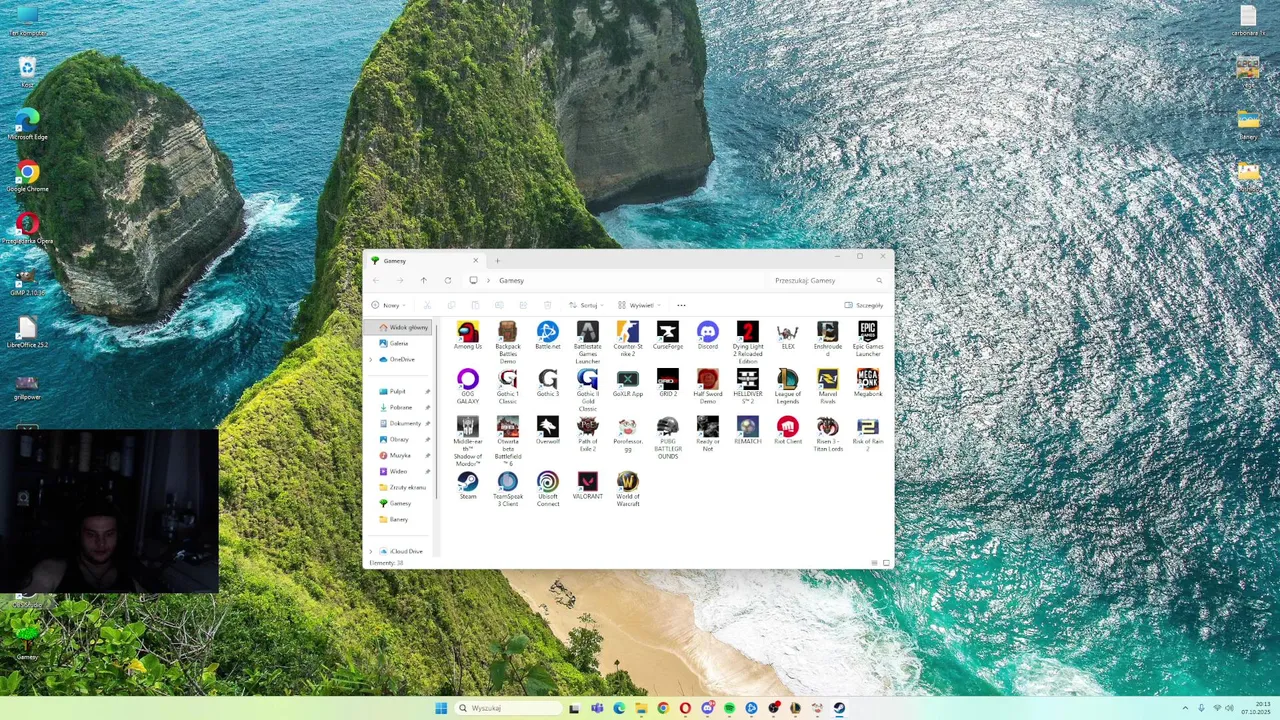Launch the Battle.net shortcut
The width and height of the screenshot is (1280, 720).
click(x=548, y=335)
